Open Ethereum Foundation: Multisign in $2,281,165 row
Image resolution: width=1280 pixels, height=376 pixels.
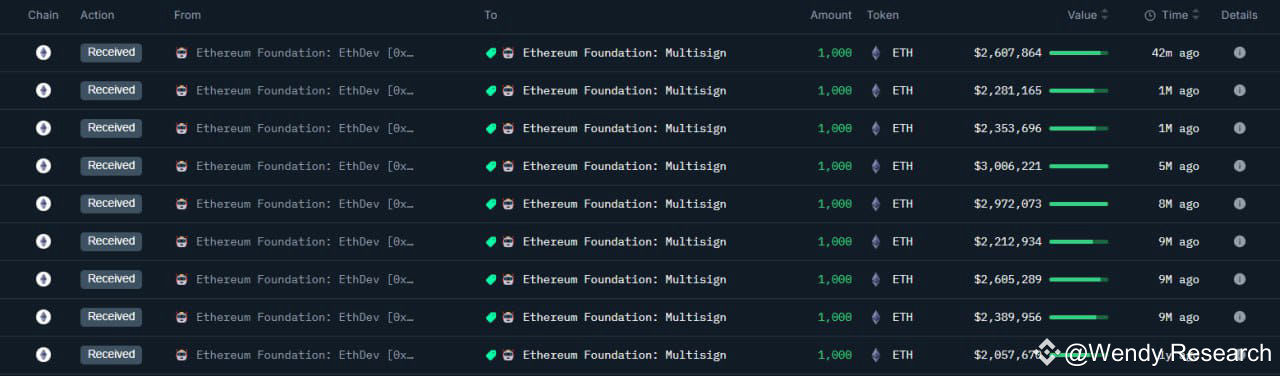pyautogui.click(x=624, y=91)
